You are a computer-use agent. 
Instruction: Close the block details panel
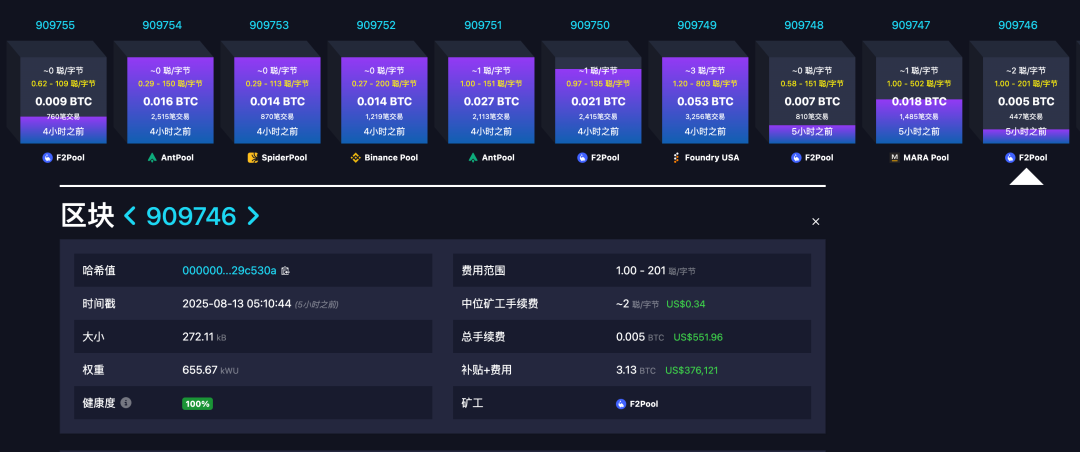[816, 222]
